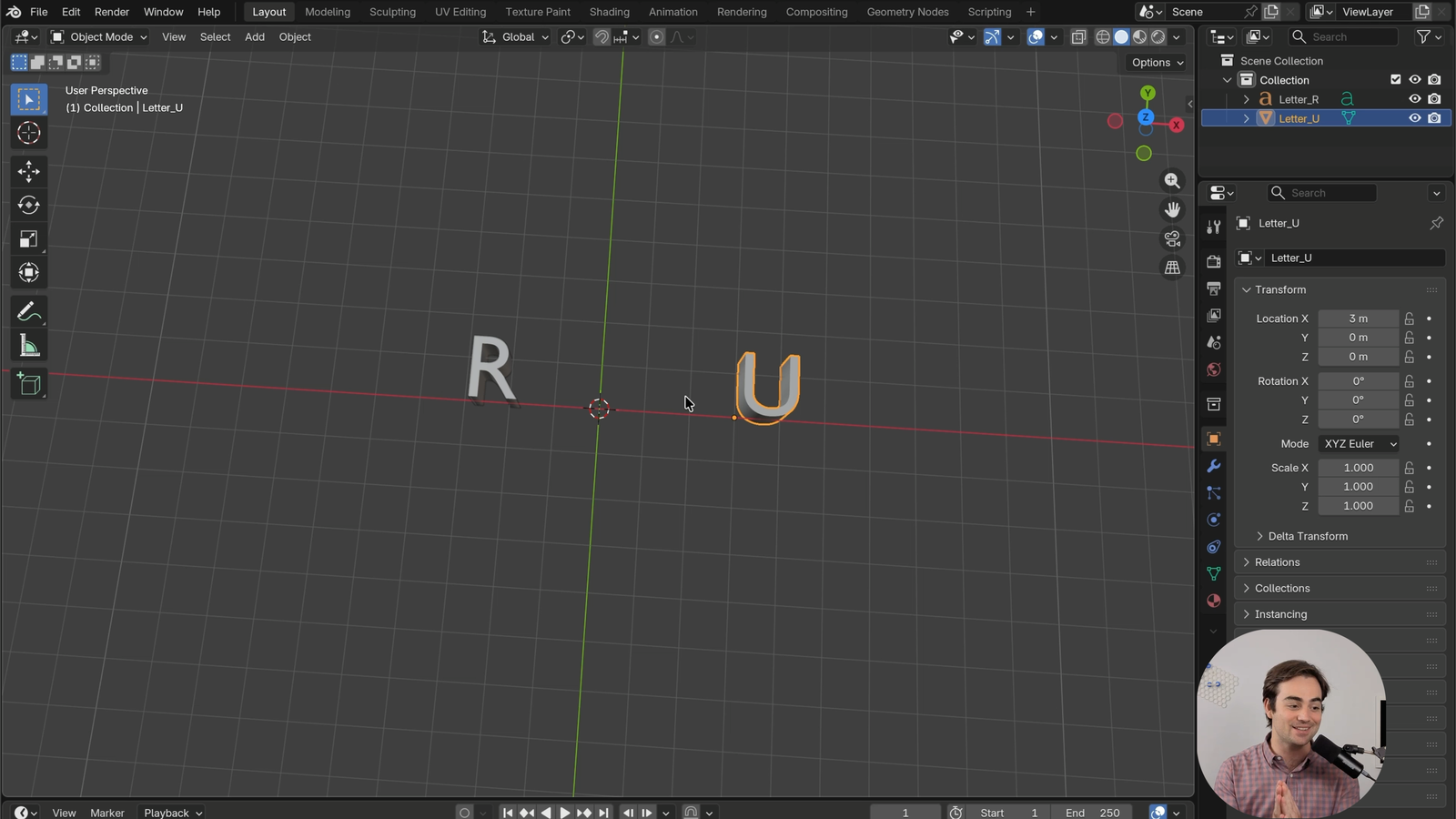Click the Play animation button
This screenshot has height=819, width=1456.
pos(564,813)
